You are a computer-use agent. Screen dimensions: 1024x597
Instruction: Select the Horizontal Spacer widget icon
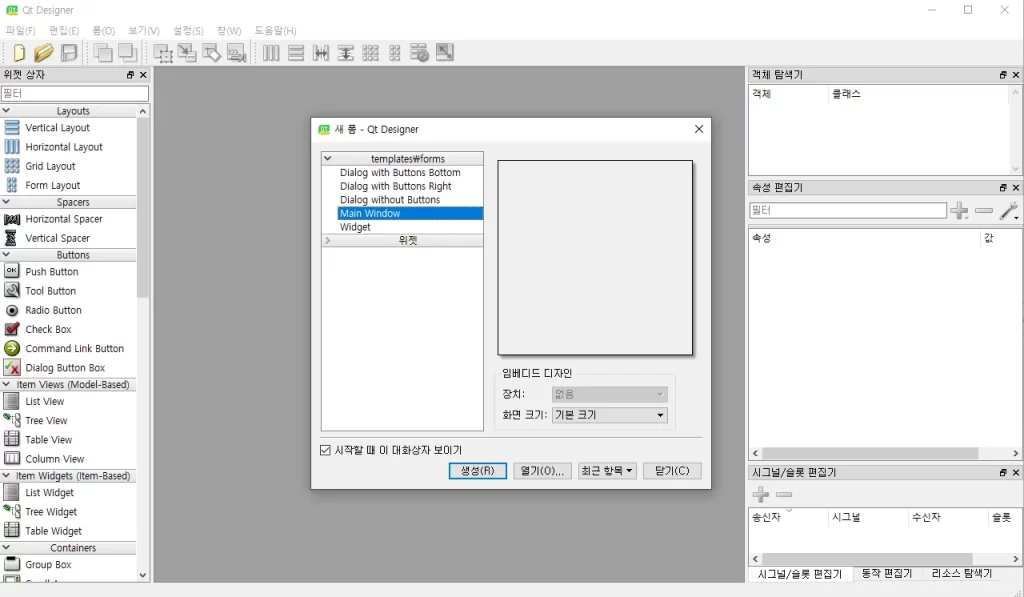pyautogui.click(x=12, y=219)
